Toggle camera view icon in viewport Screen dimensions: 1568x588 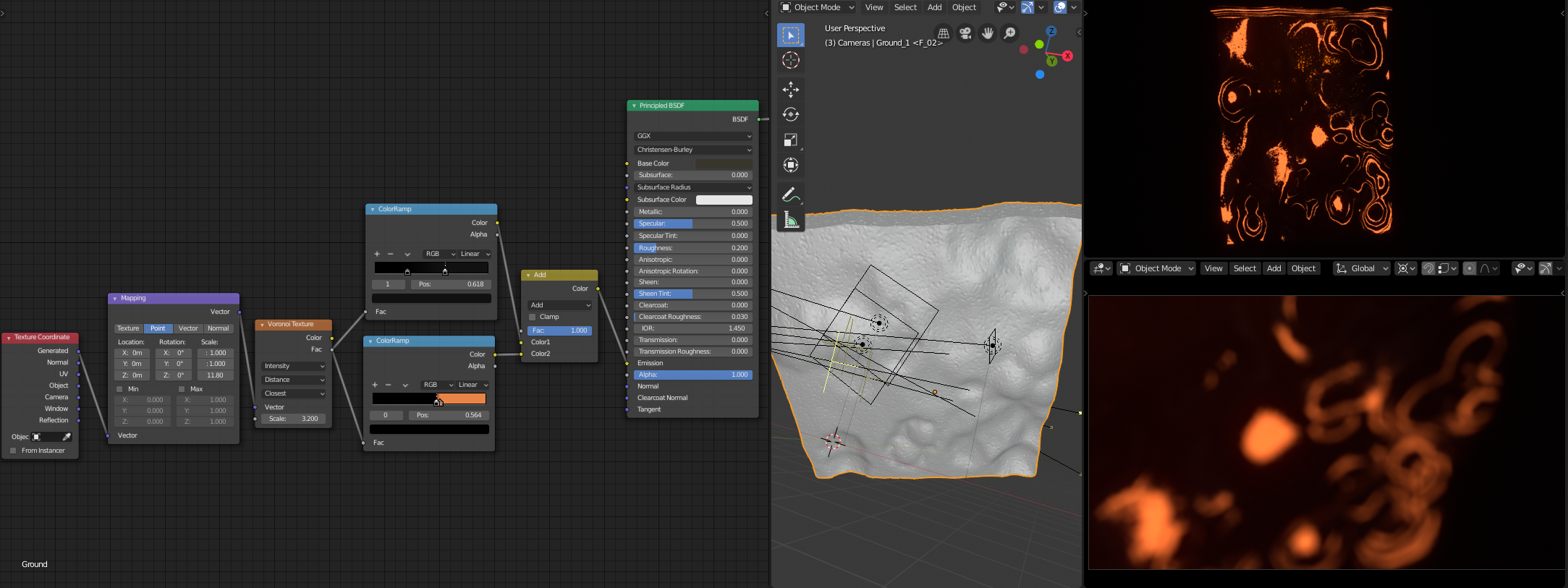(x=965, y=33)
